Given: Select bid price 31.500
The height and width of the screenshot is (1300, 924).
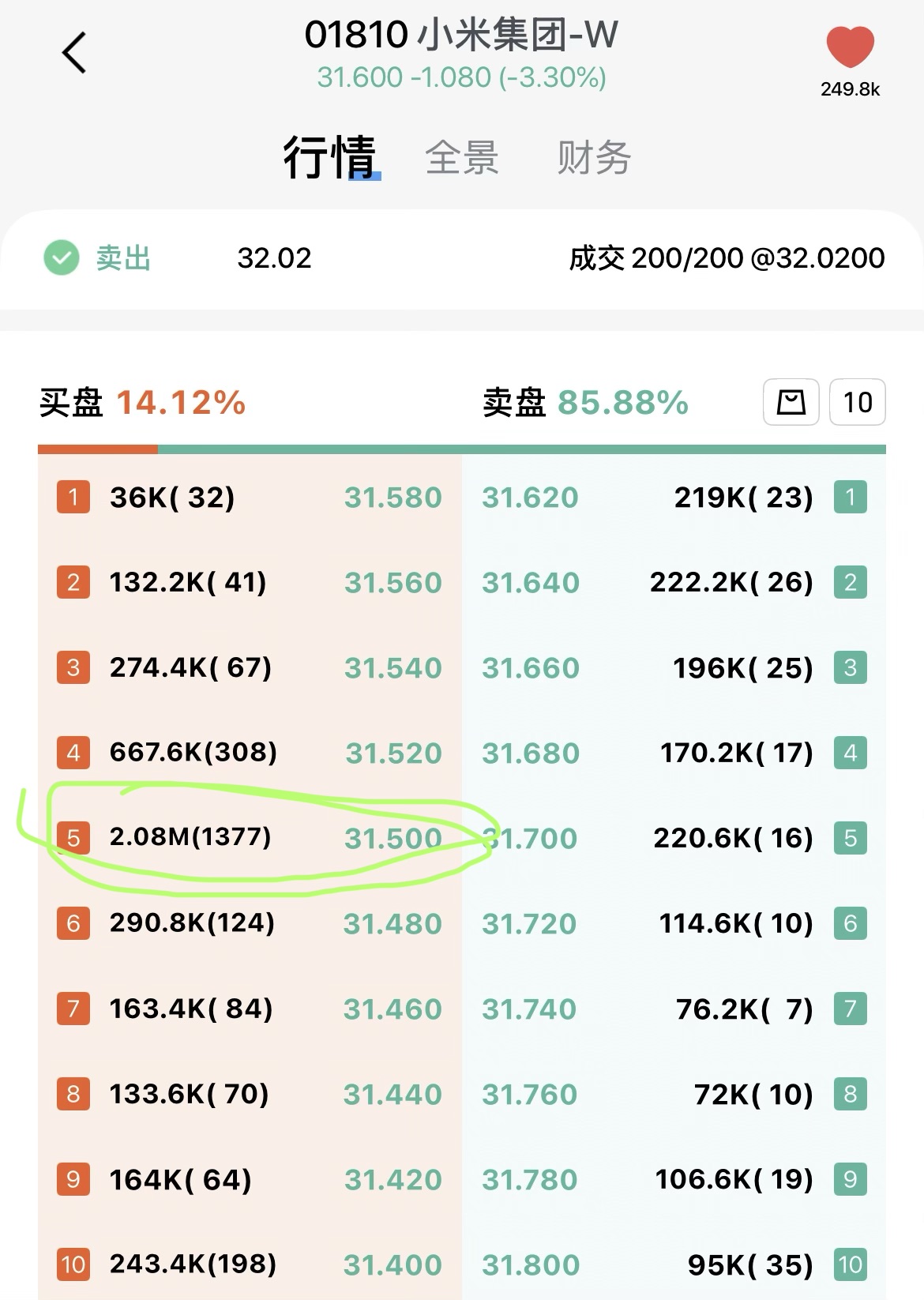Looking at the screenshot, I should click(x=393, y=838).
